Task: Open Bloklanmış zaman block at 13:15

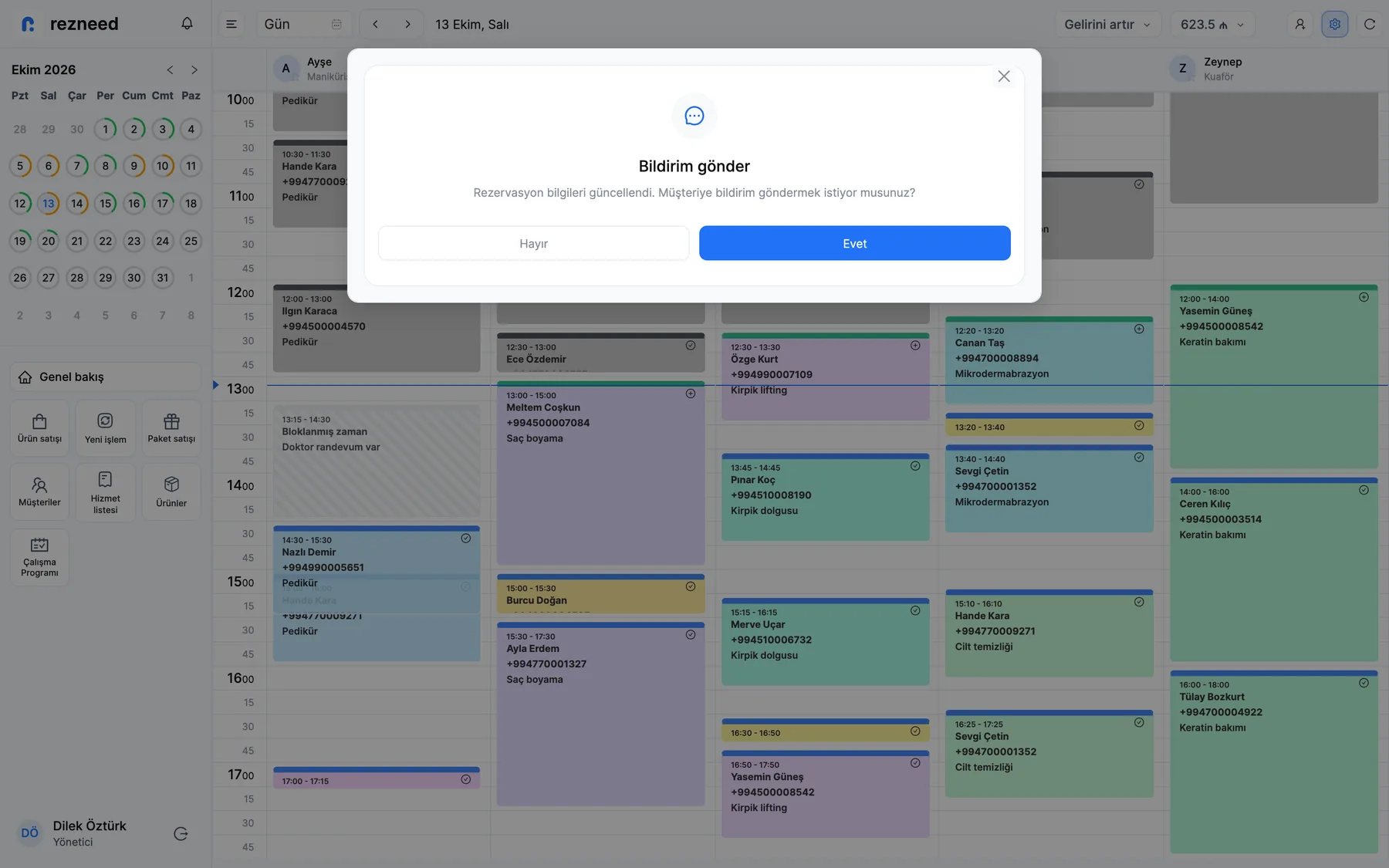Action: click(x=377, y=461)
